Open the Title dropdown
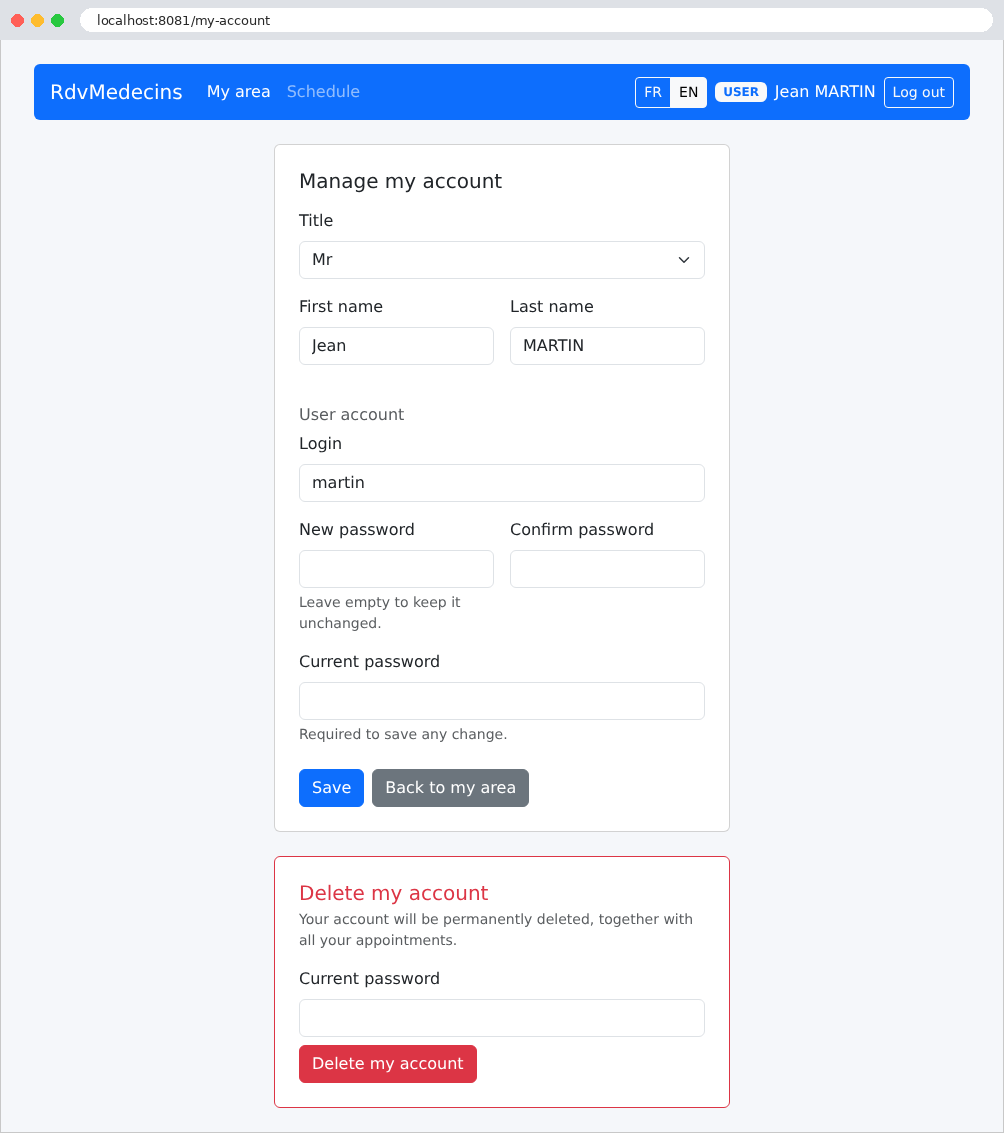 coord(502,260)
